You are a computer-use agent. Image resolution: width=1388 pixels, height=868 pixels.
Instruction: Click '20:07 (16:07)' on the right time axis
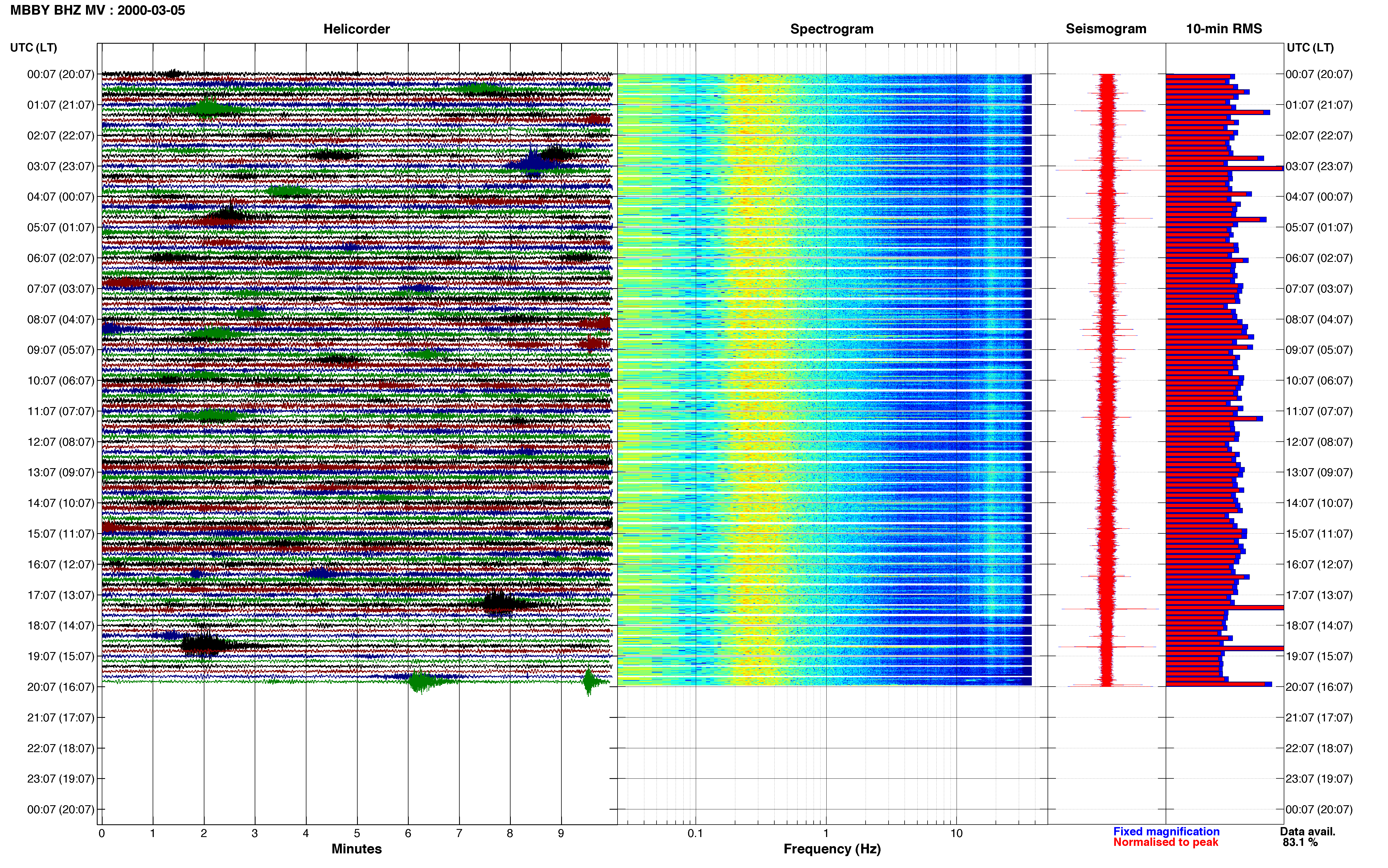click(x=1319, y=687)
